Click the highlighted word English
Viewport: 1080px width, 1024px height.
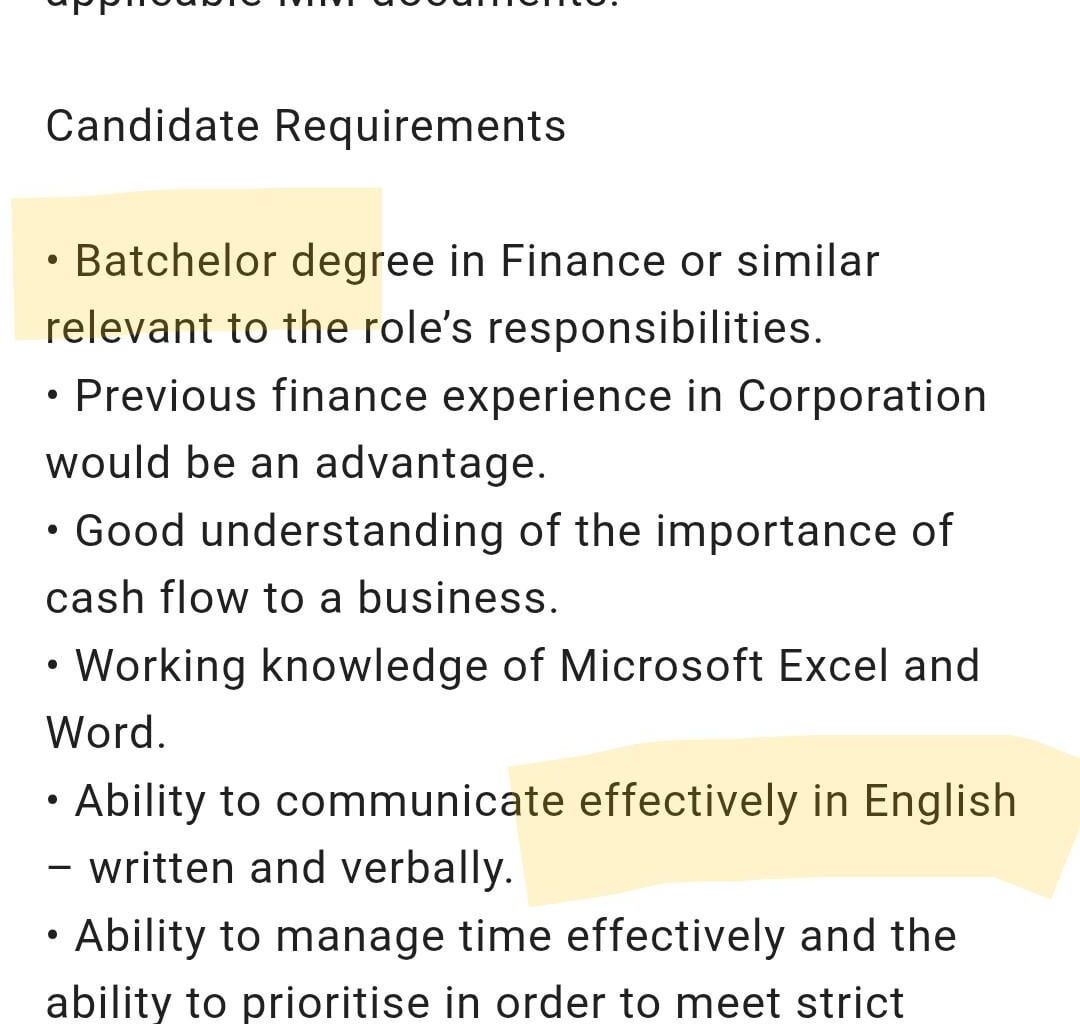tap(940, 802)
